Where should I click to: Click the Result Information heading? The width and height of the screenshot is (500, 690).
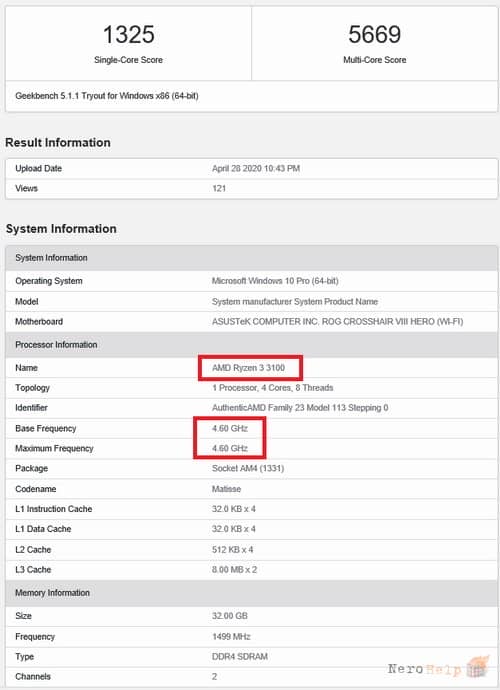[x=58, y=143]
